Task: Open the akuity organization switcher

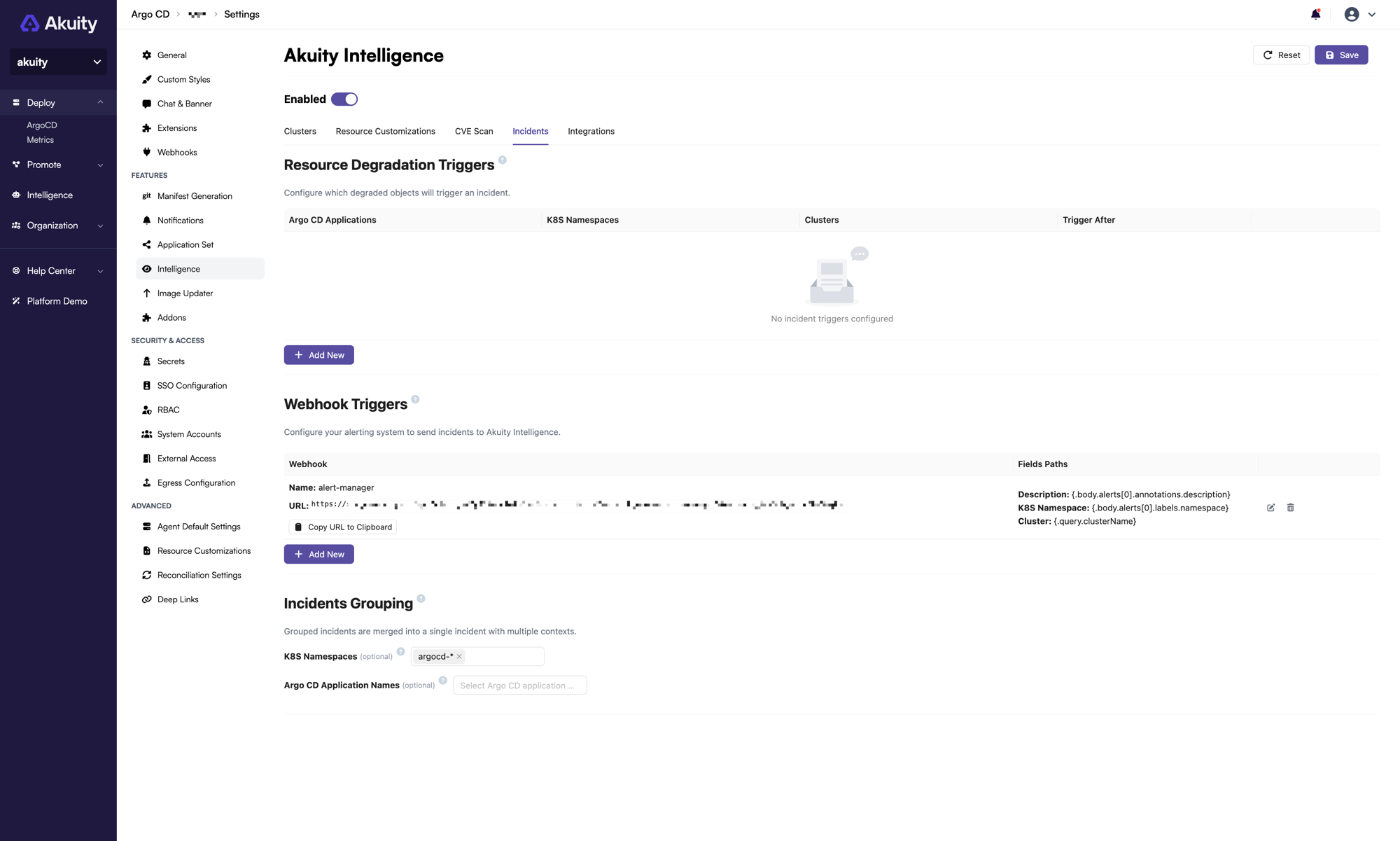Action: (x=58, y=62)
